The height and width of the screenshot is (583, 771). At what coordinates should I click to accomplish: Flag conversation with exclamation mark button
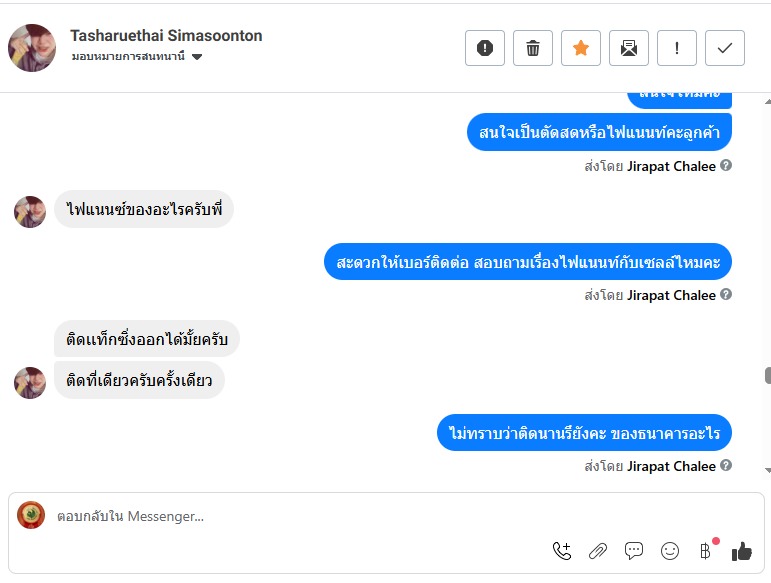tap(677, 48)
